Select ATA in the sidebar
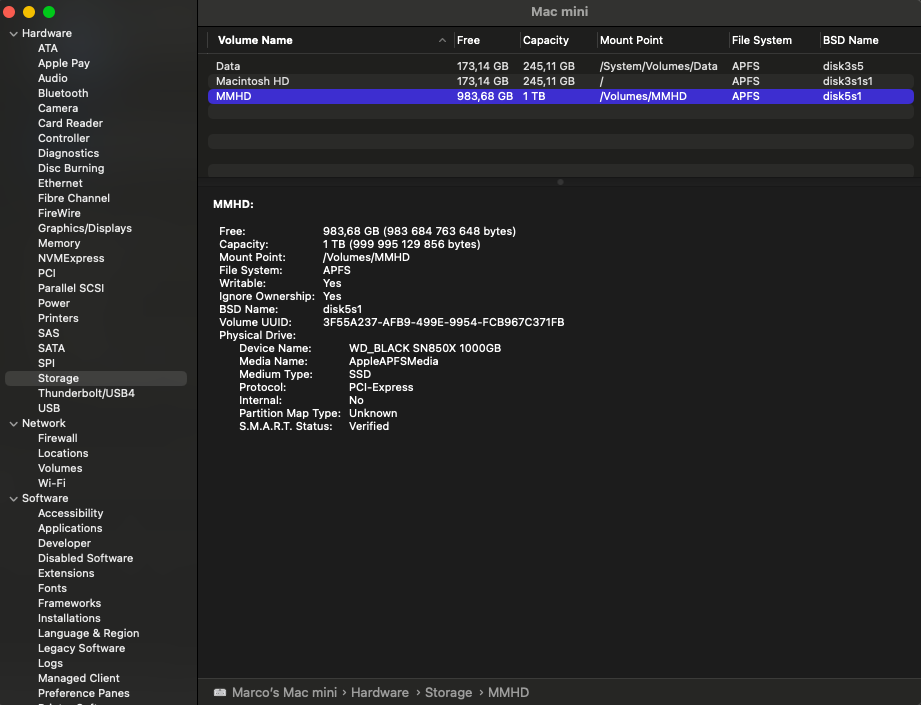 click(48, 48)
